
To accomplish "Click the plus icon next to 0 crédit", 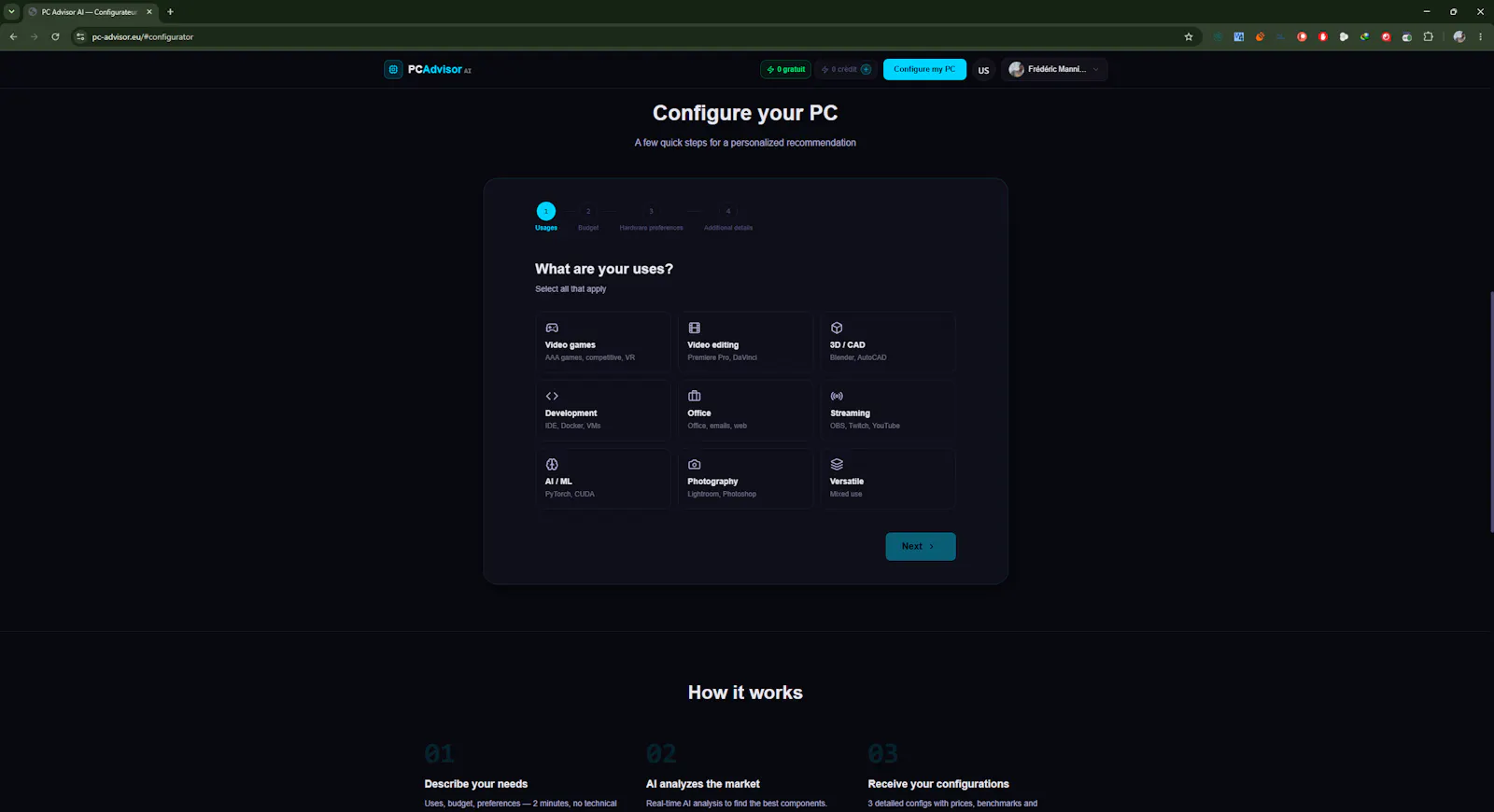I will pos(866,69).
